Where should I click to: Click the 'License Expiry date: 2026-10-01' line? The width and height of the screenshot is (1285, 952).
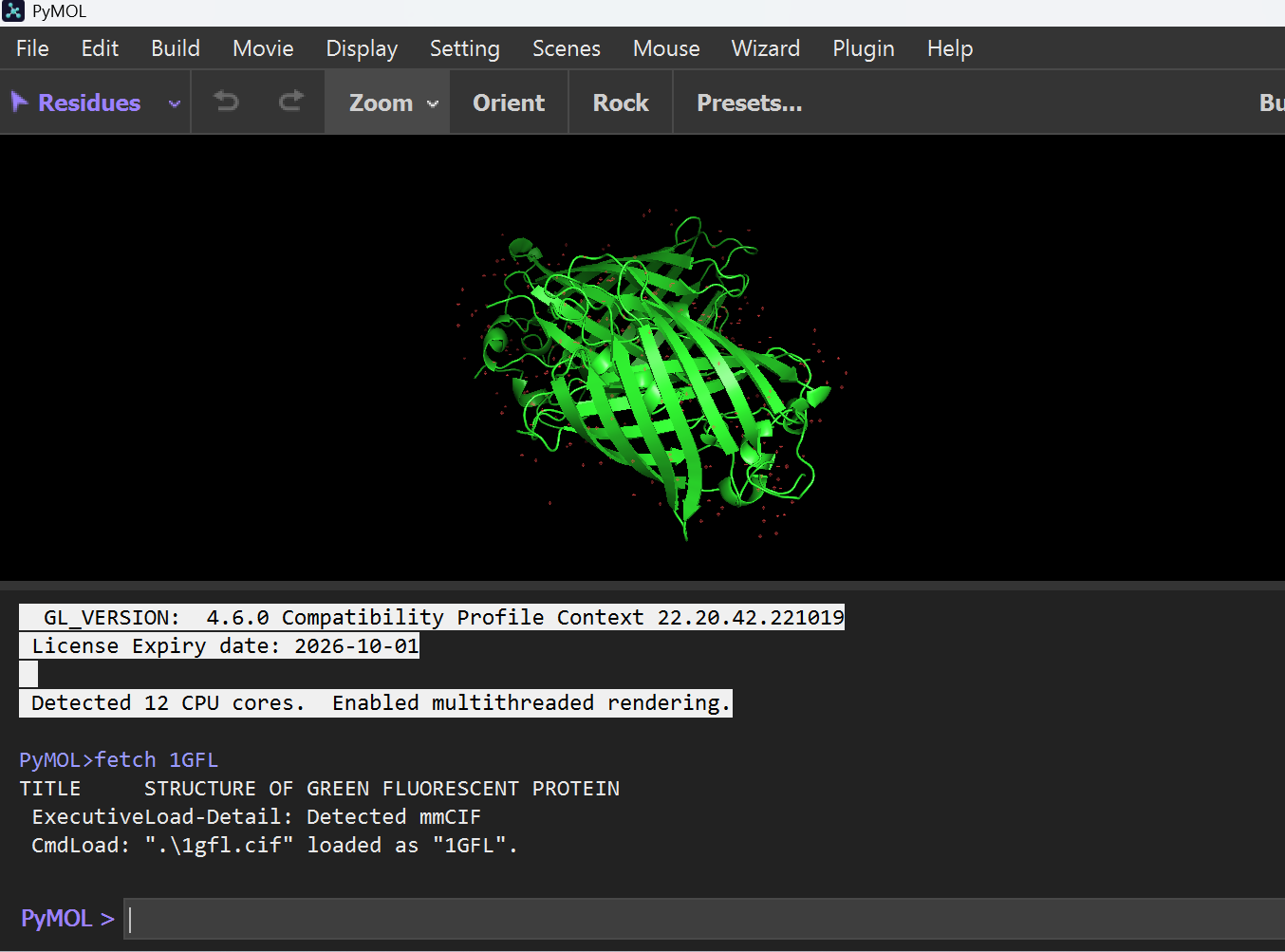[219, 646]
